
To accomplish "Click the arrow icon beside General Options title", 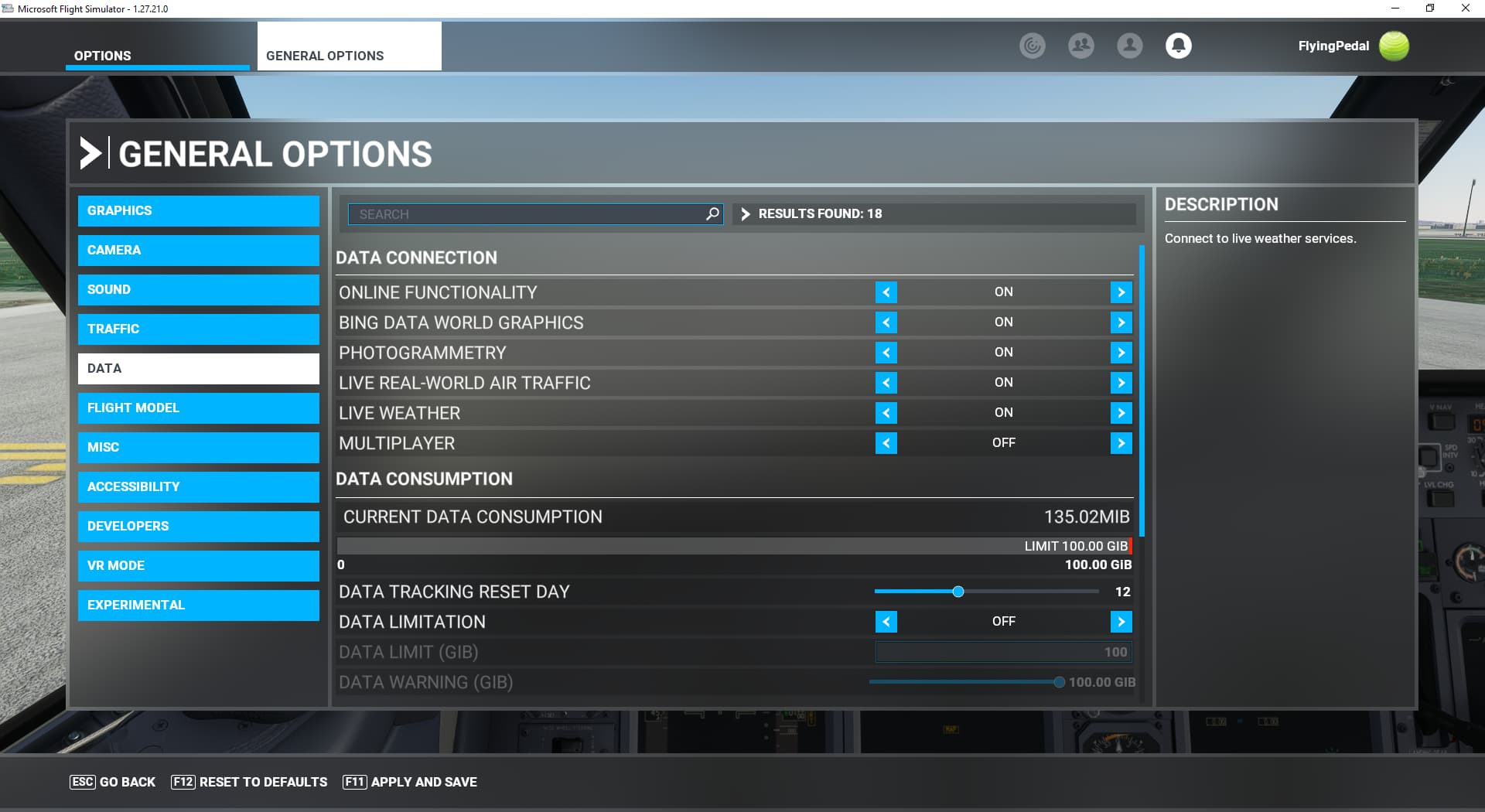I will (x=90, y=152).
